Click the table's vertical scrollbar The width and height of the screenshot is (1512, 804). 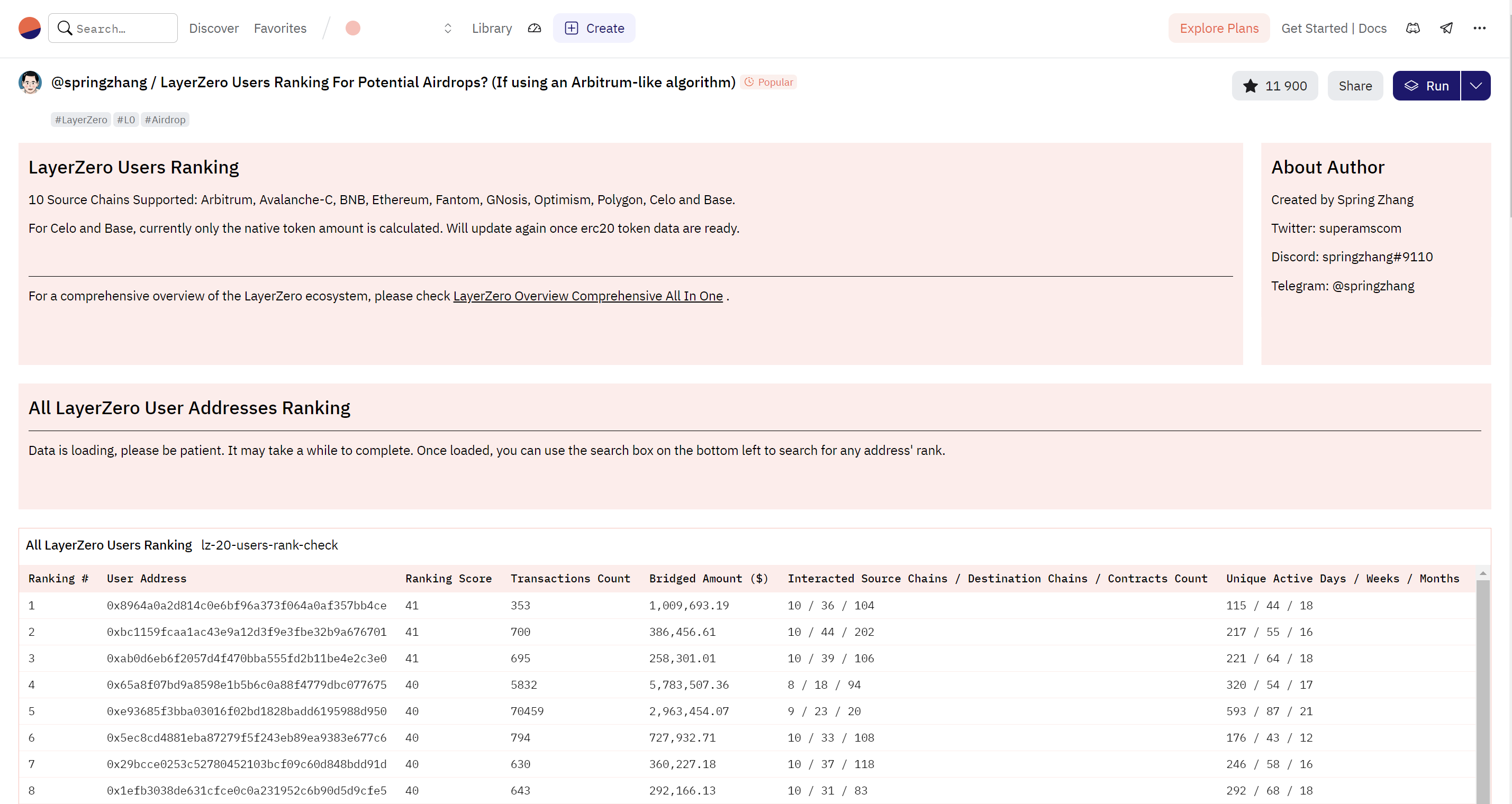tap(1483, 692)
